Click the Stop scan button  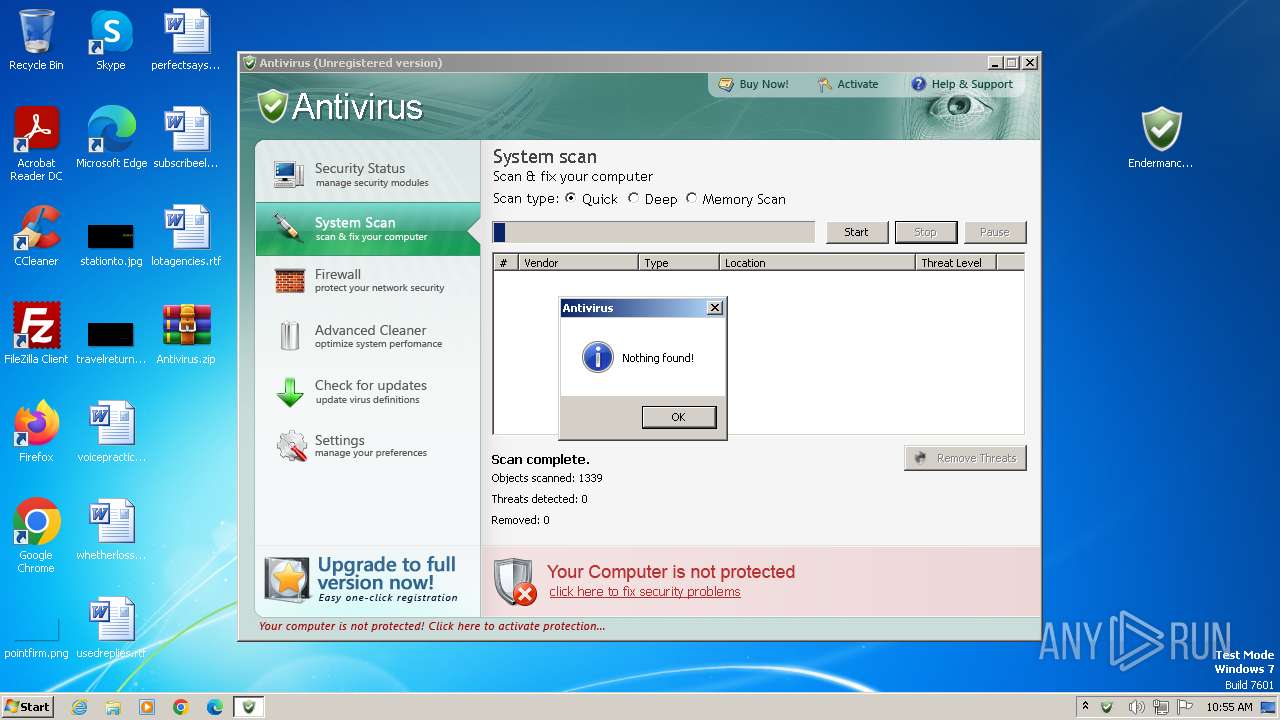925,232
